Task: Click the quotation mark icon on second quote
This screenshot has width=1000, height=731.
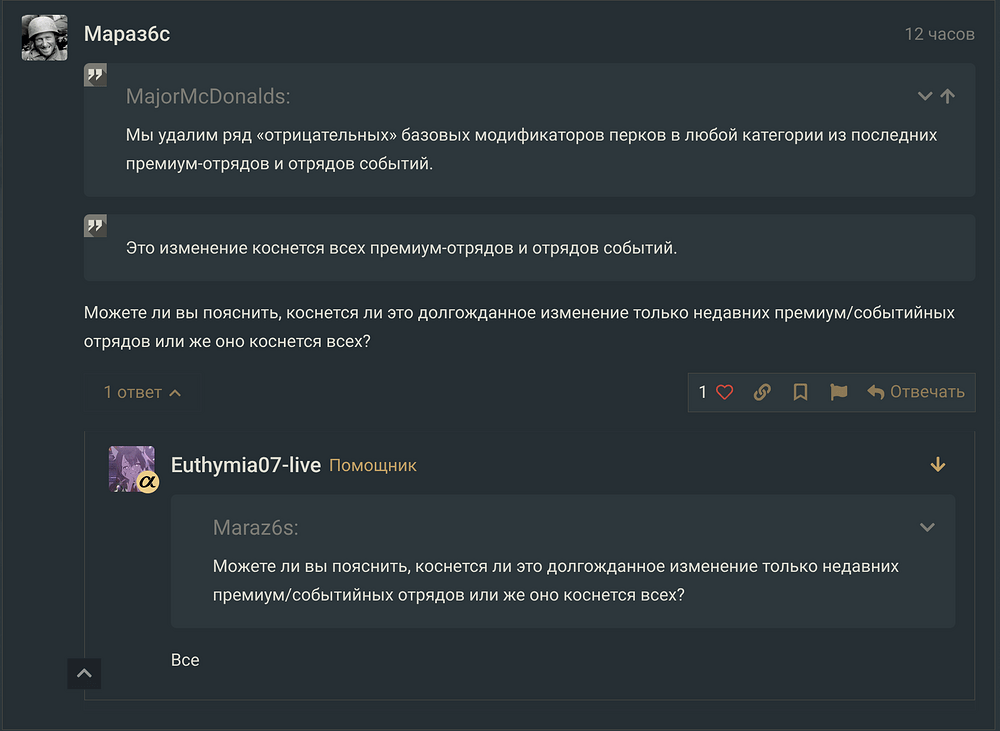Action: coord(96,227)
